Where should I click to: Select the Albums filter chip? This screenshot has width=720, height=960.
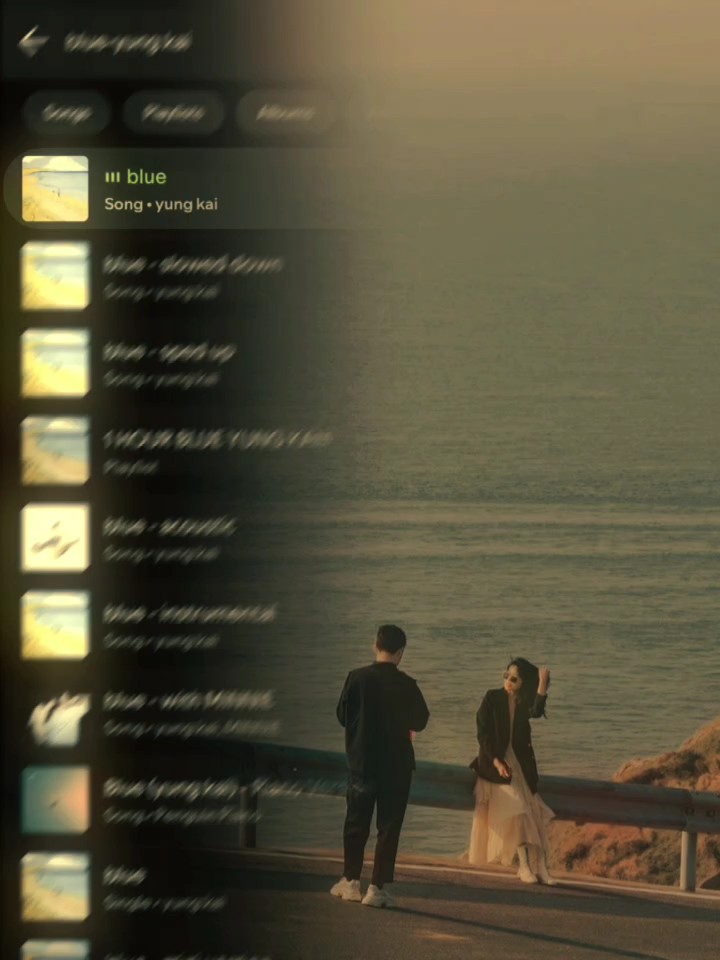[x=285, y=113]
